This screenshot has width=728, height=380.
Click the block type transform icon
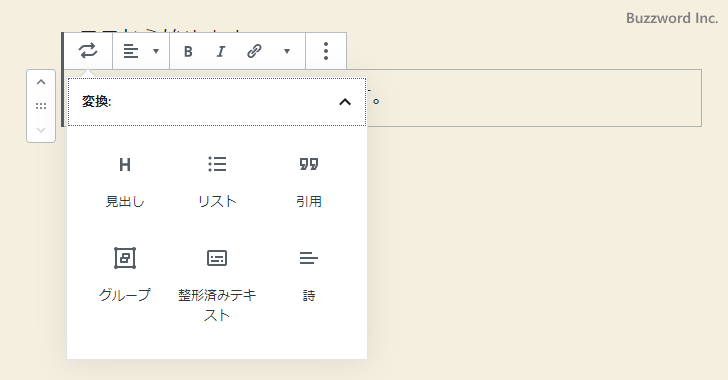pyautogui.click(x=88, y=51)
